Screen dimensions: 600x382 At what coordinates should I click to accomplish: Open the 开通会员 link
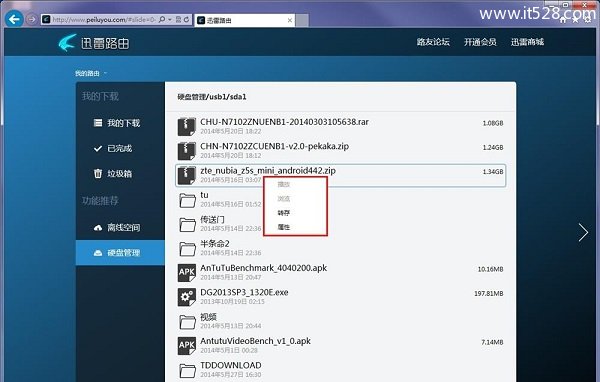[x=480, y=42]
